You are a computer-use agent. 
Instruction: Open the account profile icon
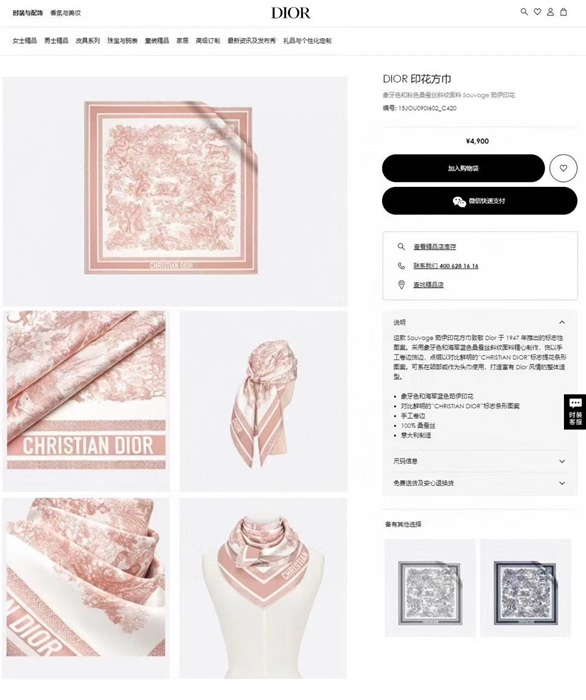click(550, 12)
